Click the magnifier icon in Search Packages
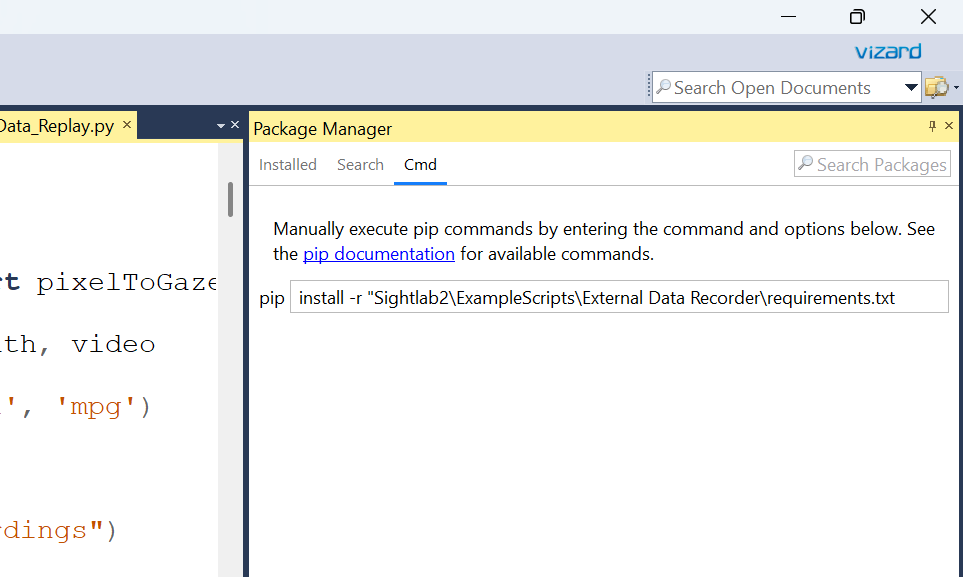Image resolution: width=963 pixels, height=577 pixels. click(x=805, y=163)
